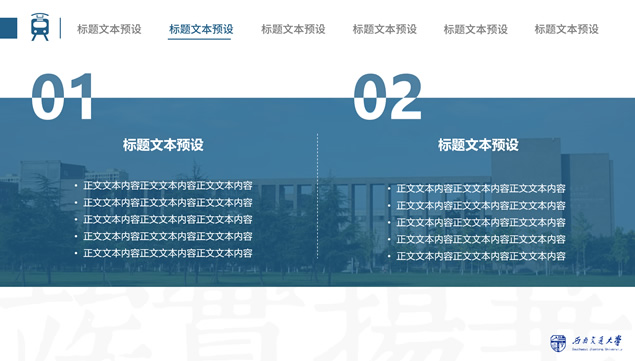Select the third bullet line in right column

pos(481,222)
